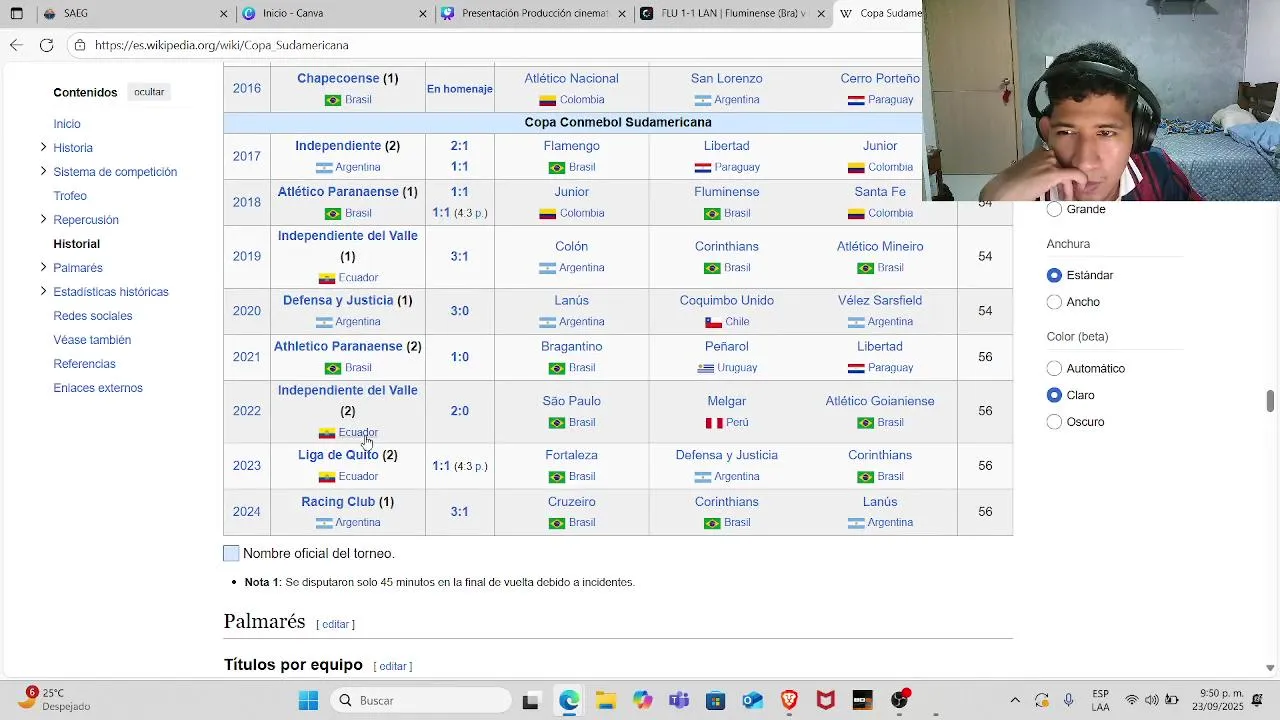Open Task View on the taskbar
Image resolution: width=1280 pixels, height=720 pixels.
[x=530, y=700]
